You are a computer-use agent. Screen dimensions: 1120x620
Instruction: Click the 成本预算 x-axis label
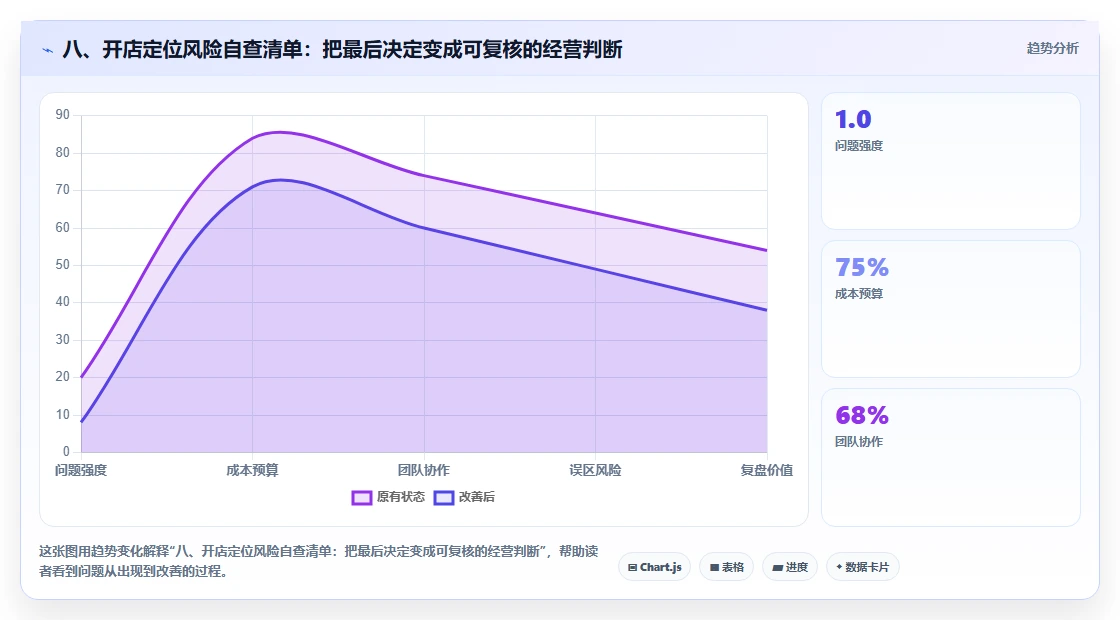click(x=252, y=470)
